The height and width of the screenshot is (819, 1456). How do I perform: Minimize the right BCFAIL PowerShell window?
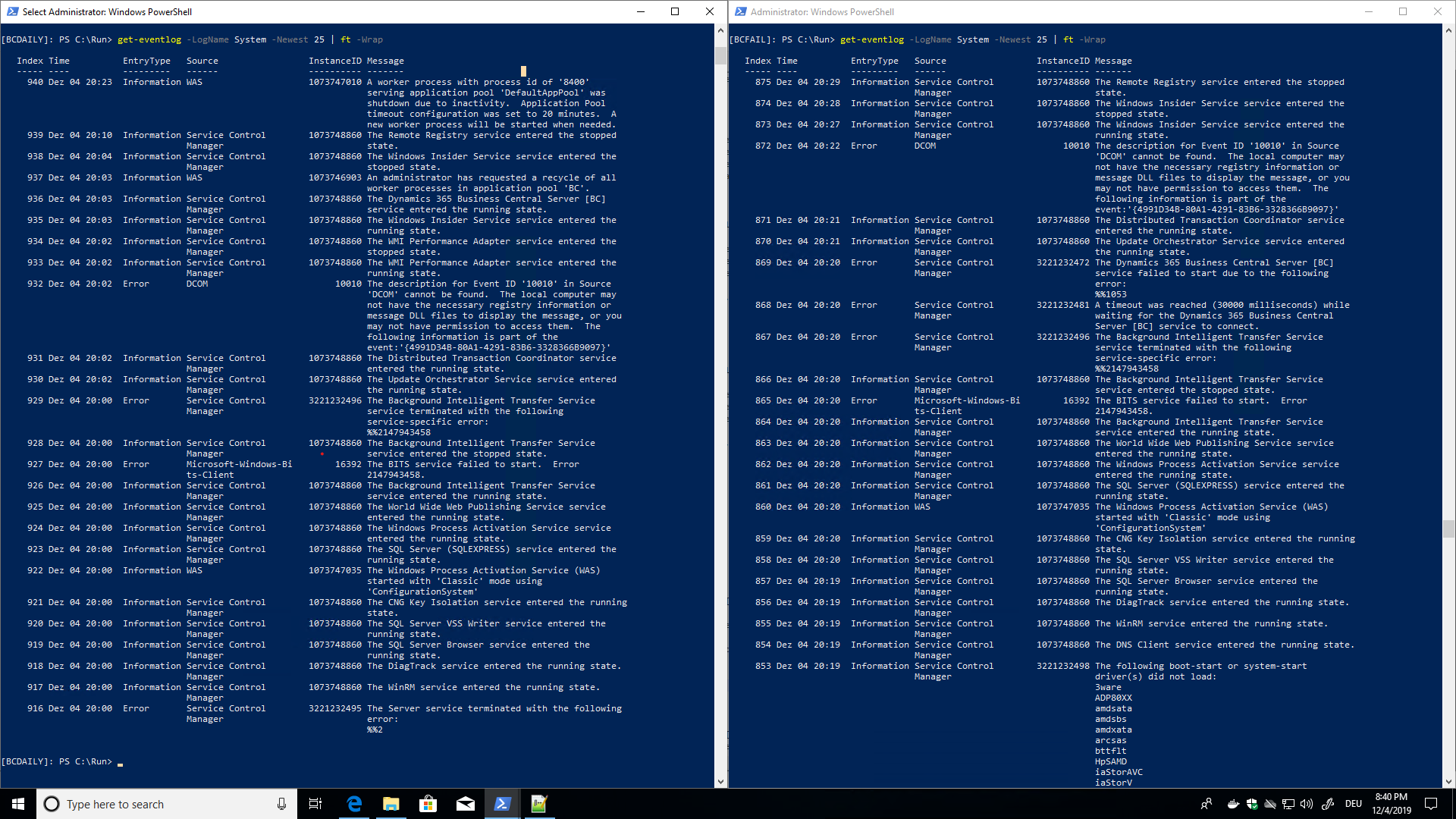(x=1369, y=11)
